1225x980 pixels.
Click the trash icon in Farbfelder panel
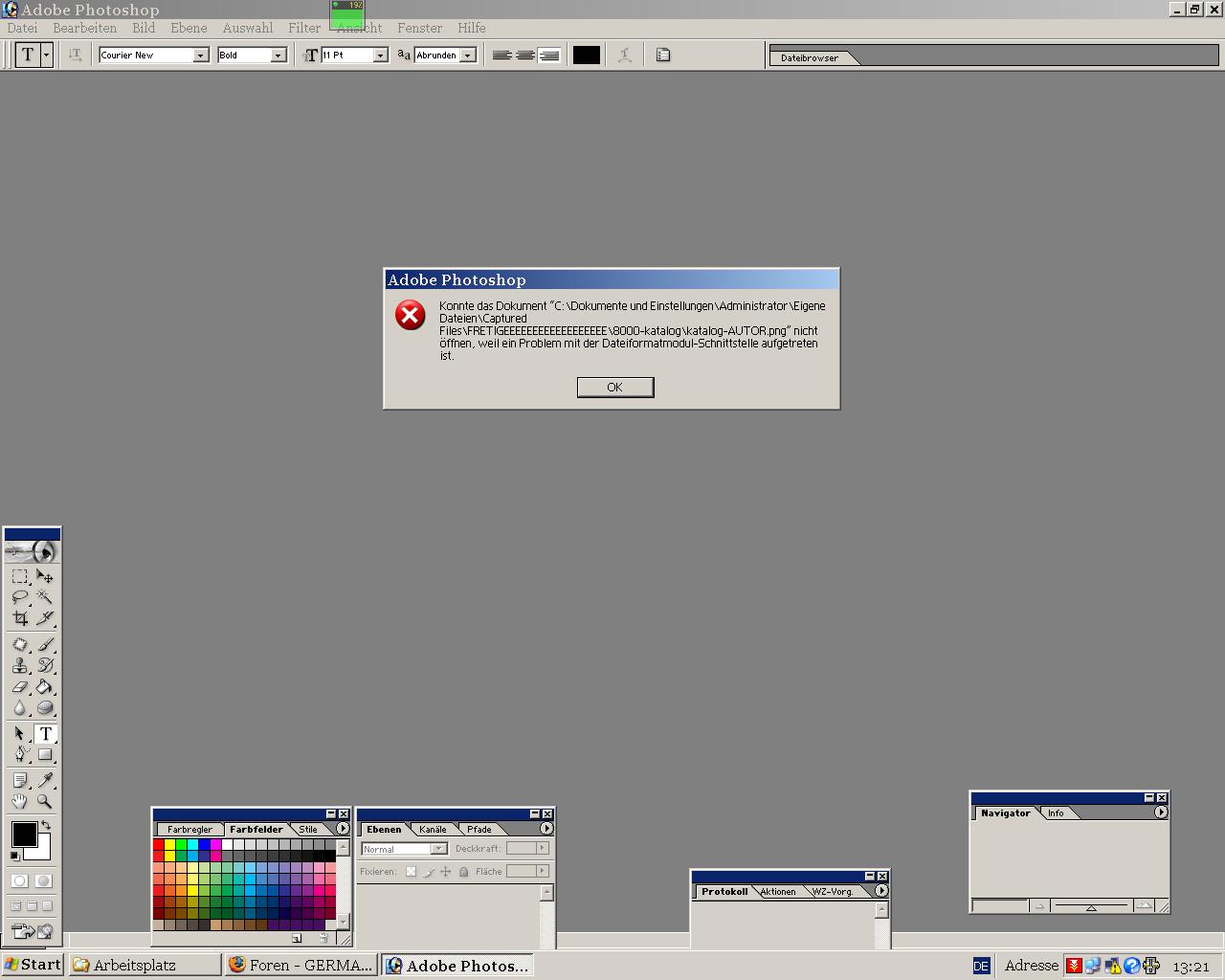pyautogui.click(x=323, y=939)
